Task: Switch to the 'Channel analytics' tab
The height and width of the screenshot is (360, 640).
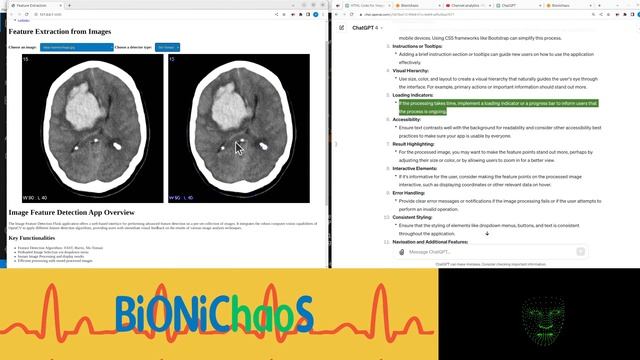Action: pyautogui.click(x=468, y=5)
